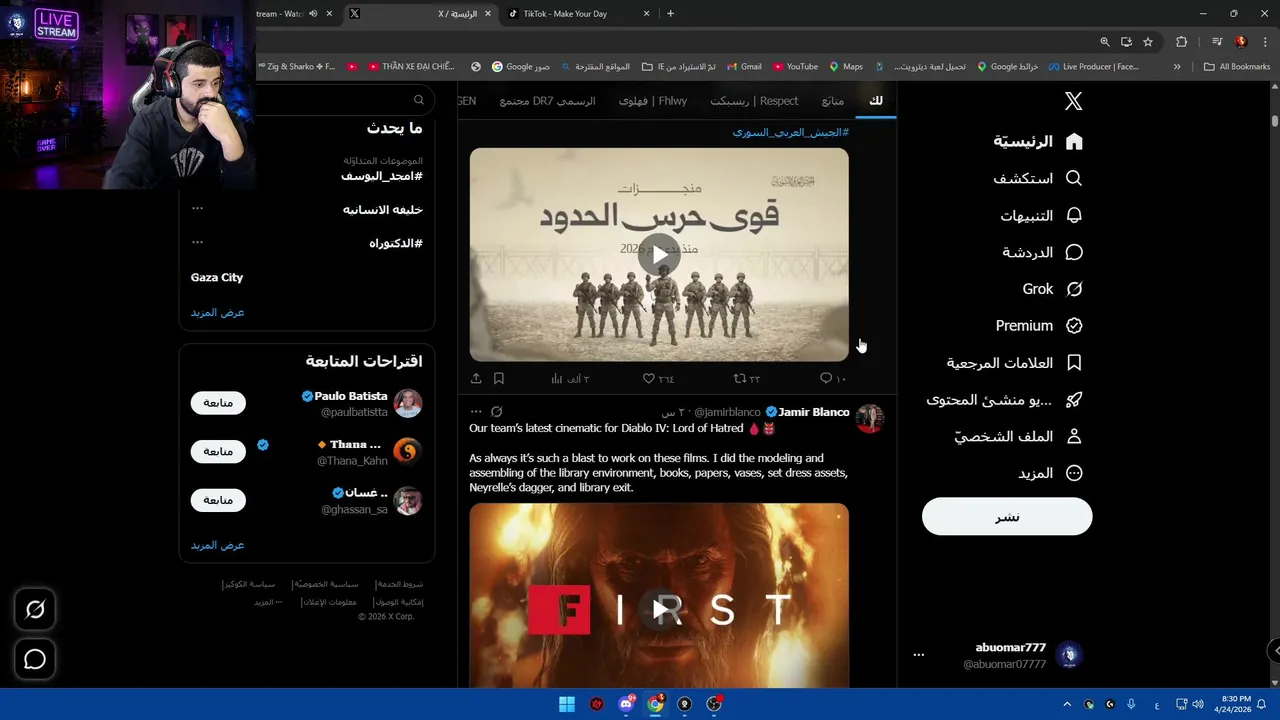Open the YouTube bookmark

795,67
